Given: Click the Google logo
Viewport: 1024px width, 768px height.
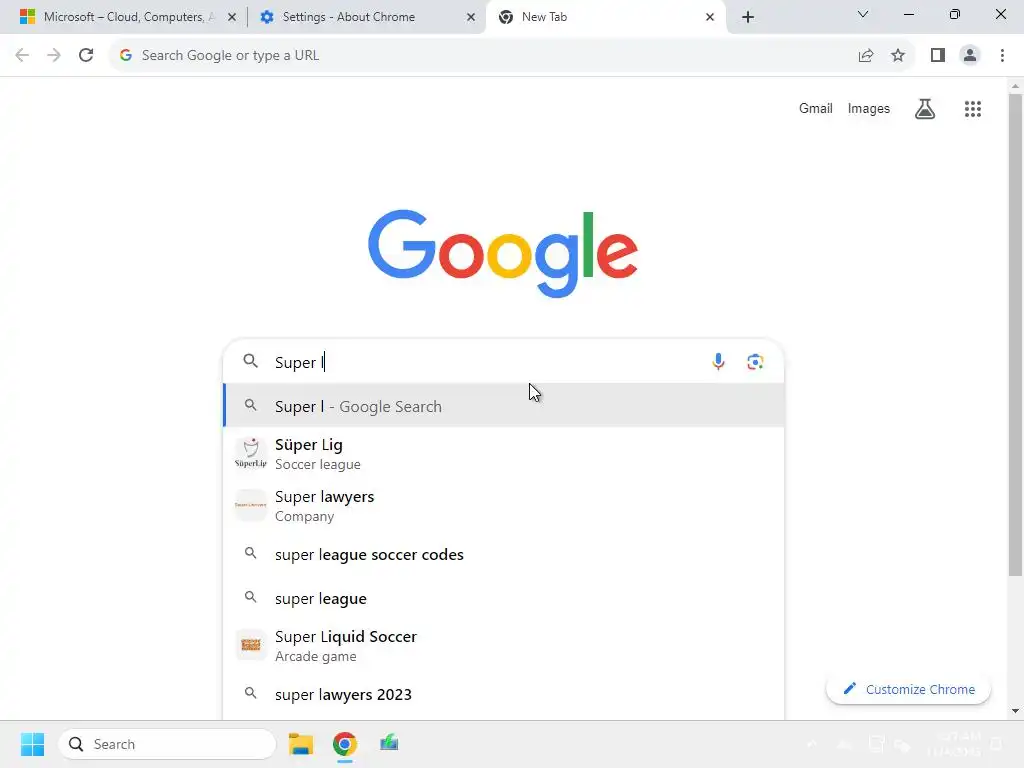Looking at the screenshot, I should tap(503, 253).
